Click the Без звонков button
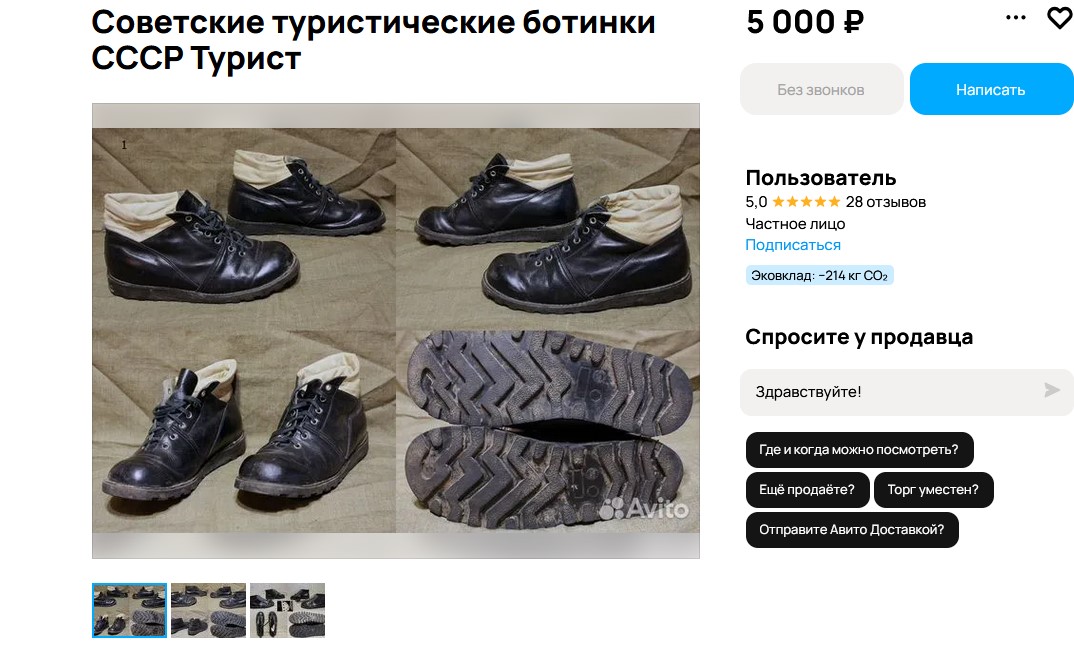 coord(821,89)
